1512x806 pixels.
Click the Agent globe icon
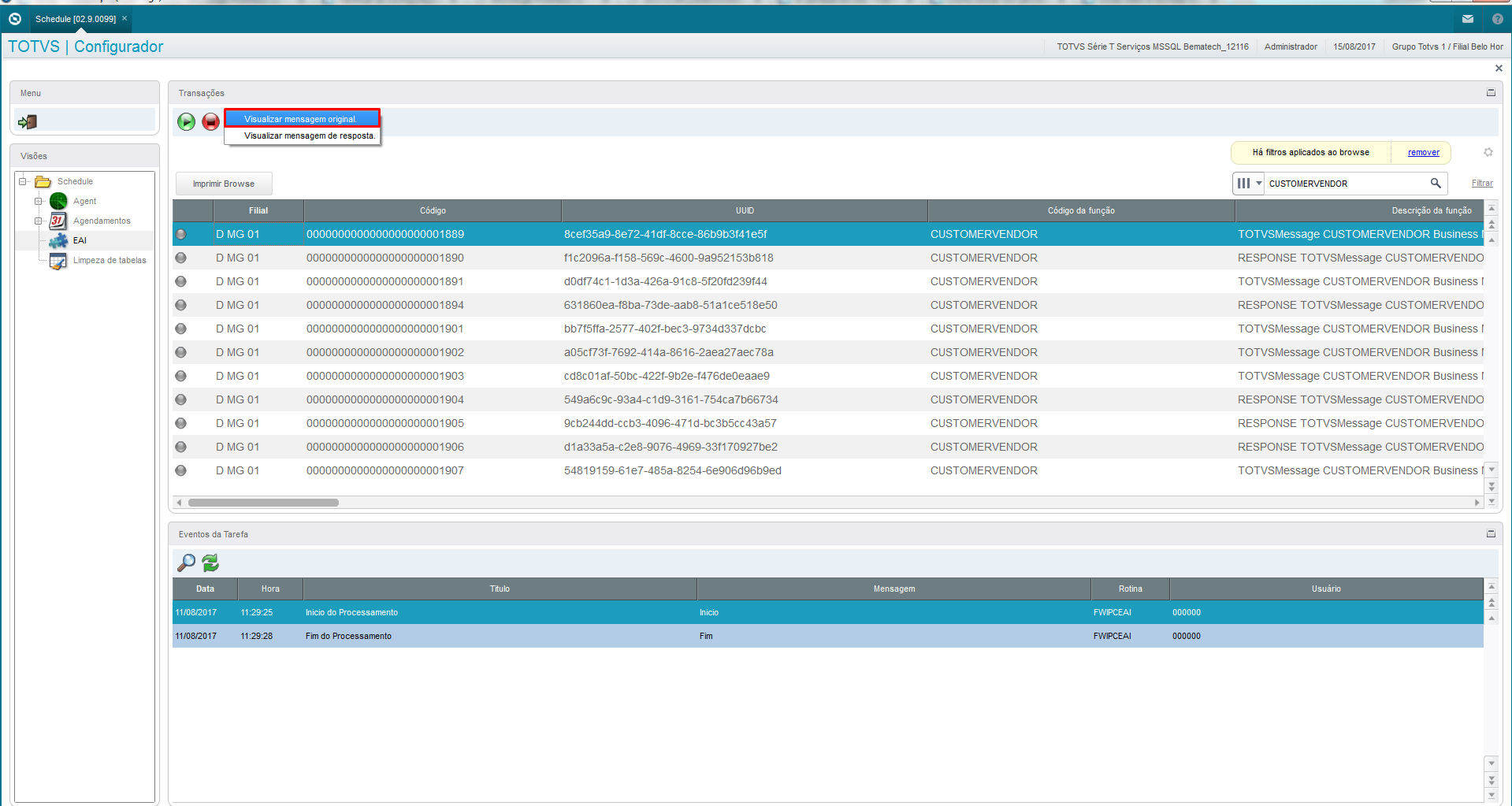[x=58, y=201]
